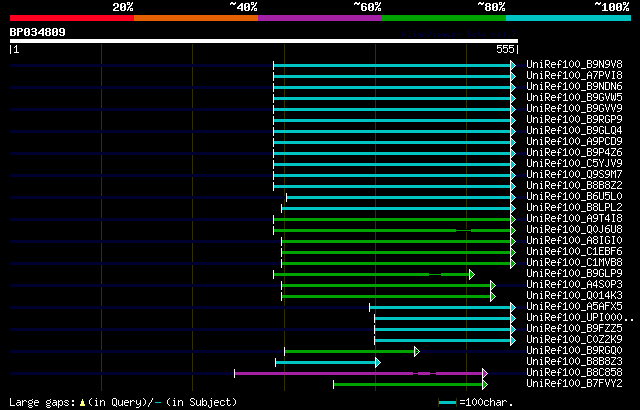This screenshot has width=640, height=410.
Task: Click arrowhead at end of B9GLP9 bar
Action: 472,275
